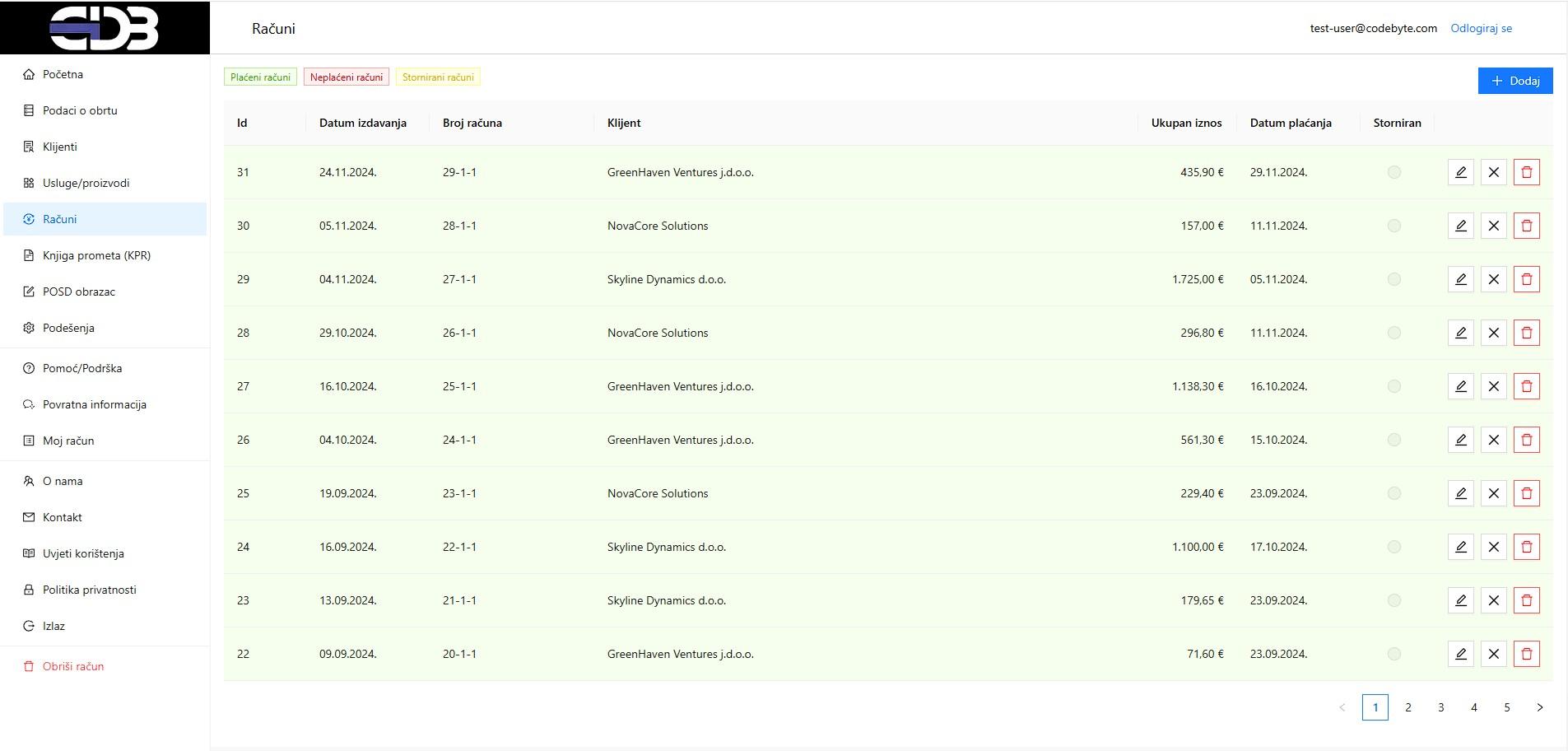Viewport: 1568px width, 751px height.
Task: Open Knjiga prometa (KPR) menu item
Action: click(x=96, y=255)
